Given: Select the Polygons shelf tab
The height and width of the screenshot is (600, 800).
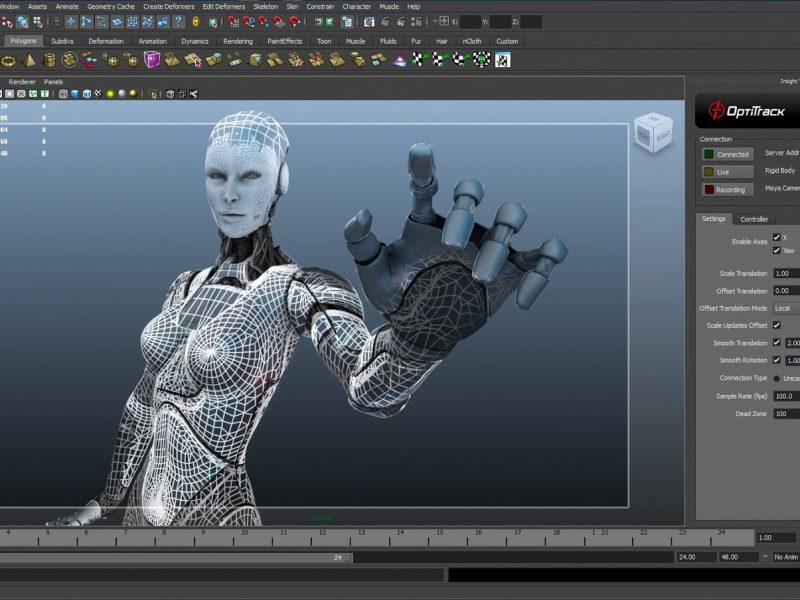Looking at the screenshot, I should point(23,41).
